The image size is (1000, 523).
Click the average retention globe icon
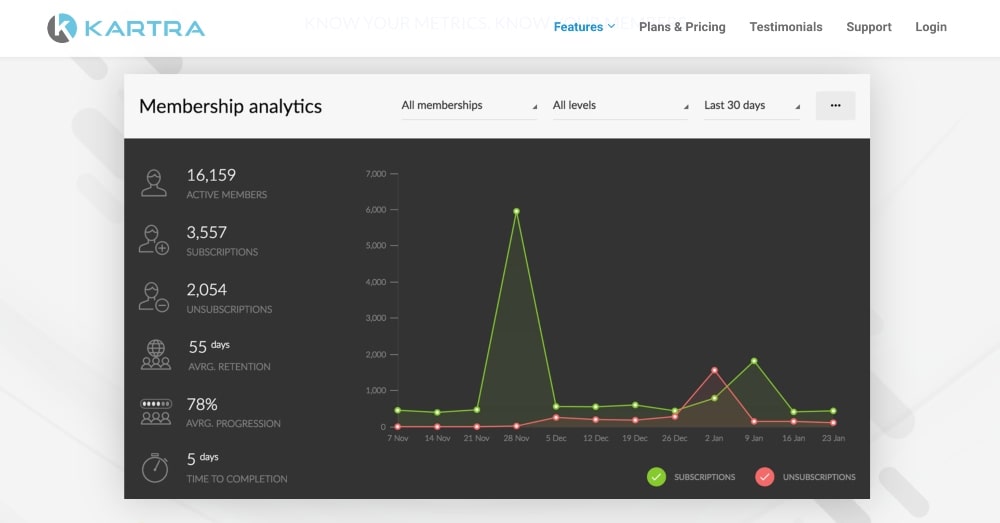click(155, 354)
